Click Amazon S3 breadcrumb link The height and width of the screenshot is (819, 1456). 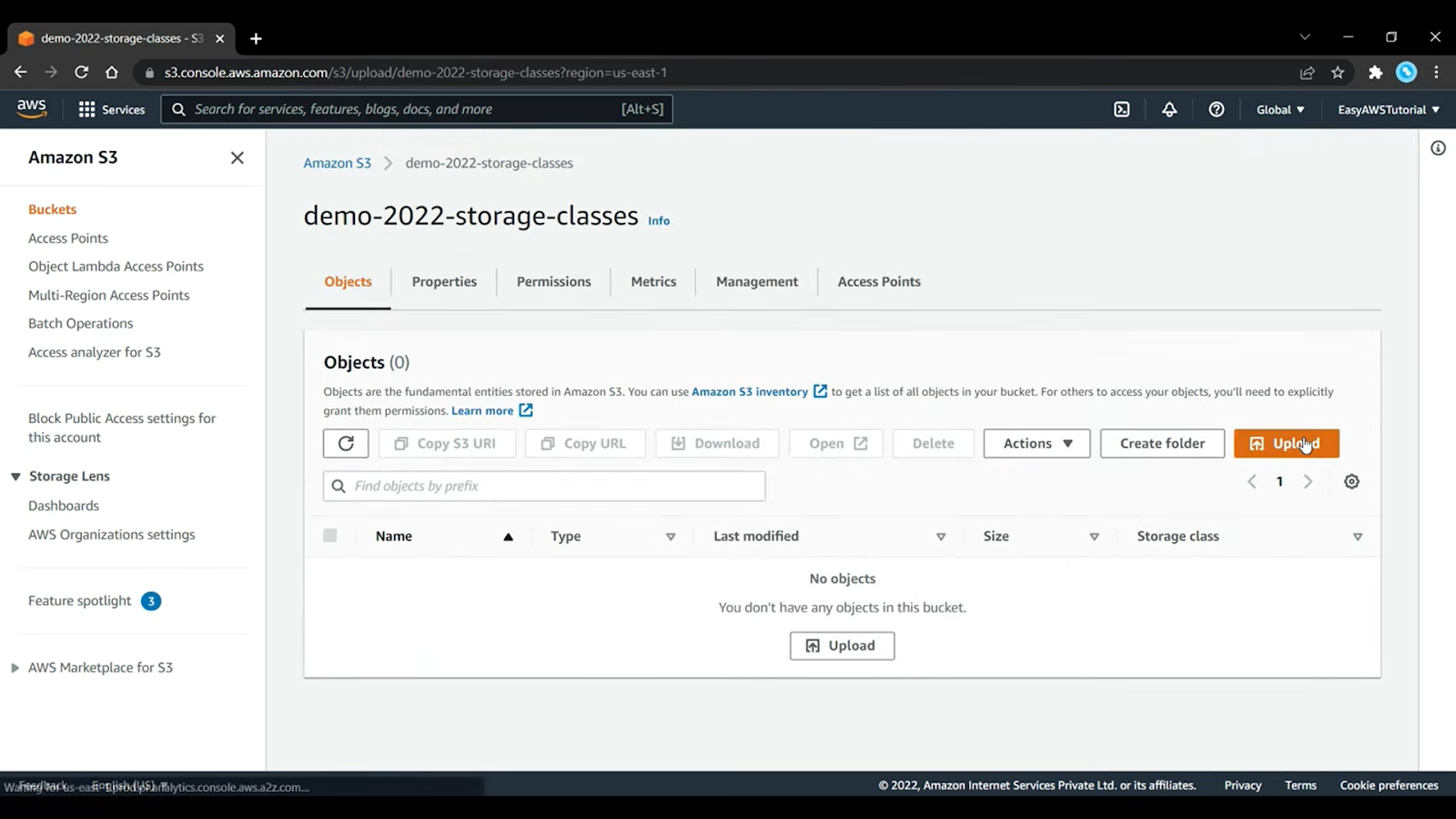(x=338, y=164)
